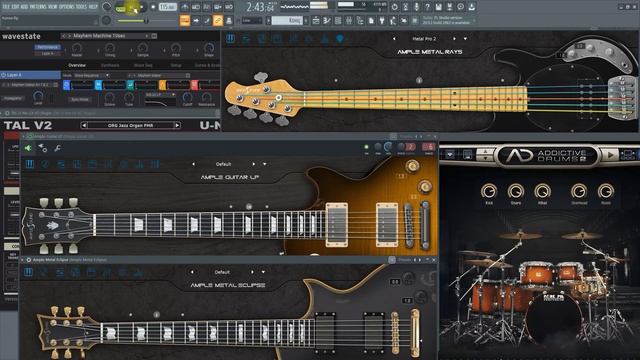Open wavestate Mayhem Machine preset selector
The image size is (640, 360).
[x=110, y=36]
